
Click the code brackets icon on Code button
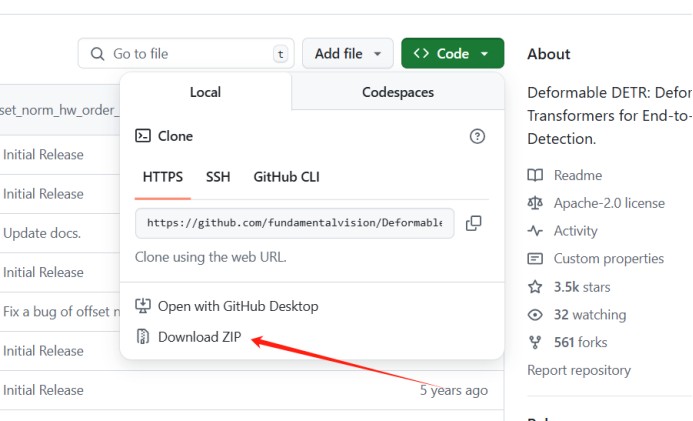pos(421,53)
